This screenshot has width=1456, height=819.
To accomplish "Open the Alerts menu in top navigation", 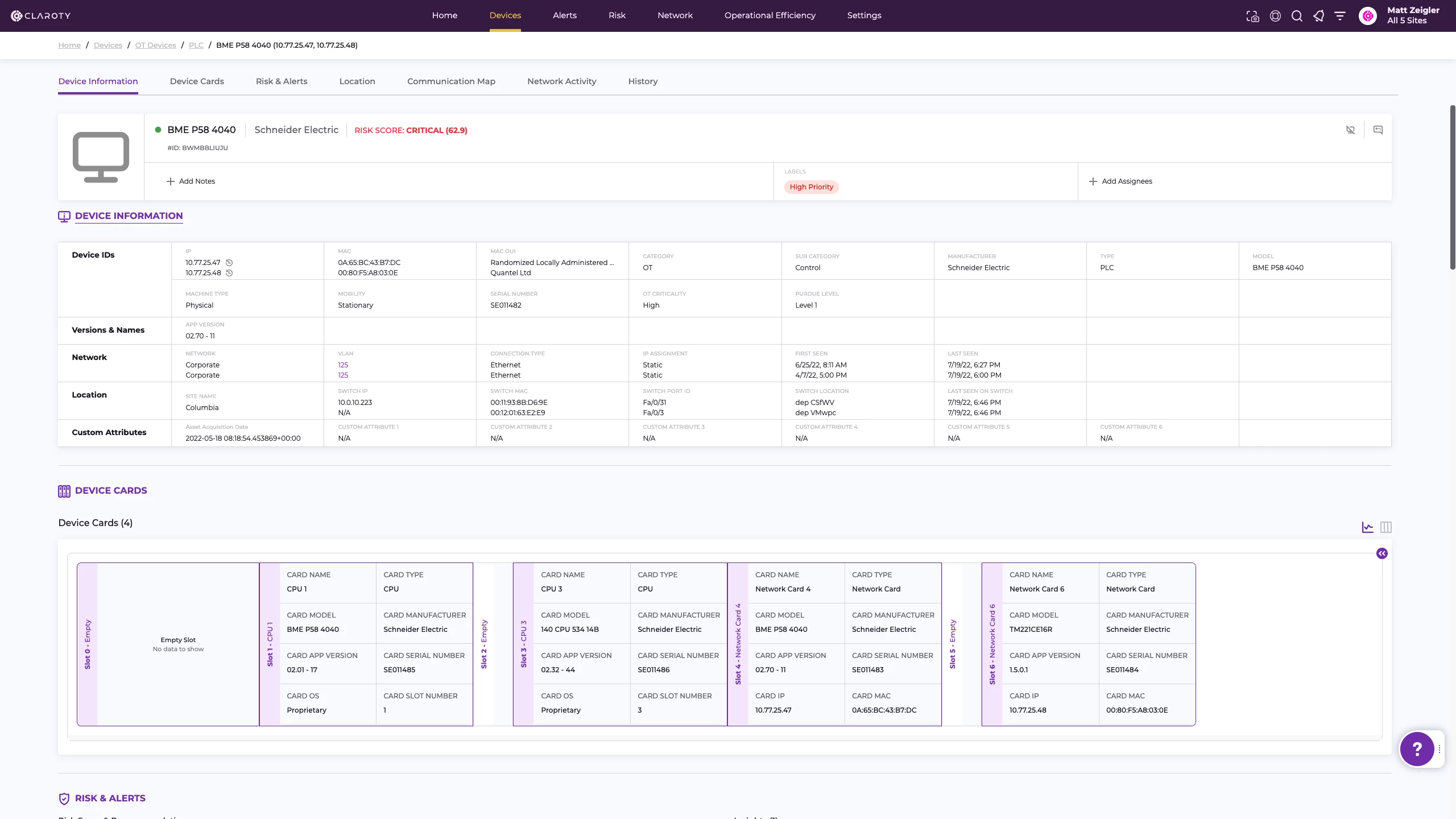I will [x=564, y=15].
